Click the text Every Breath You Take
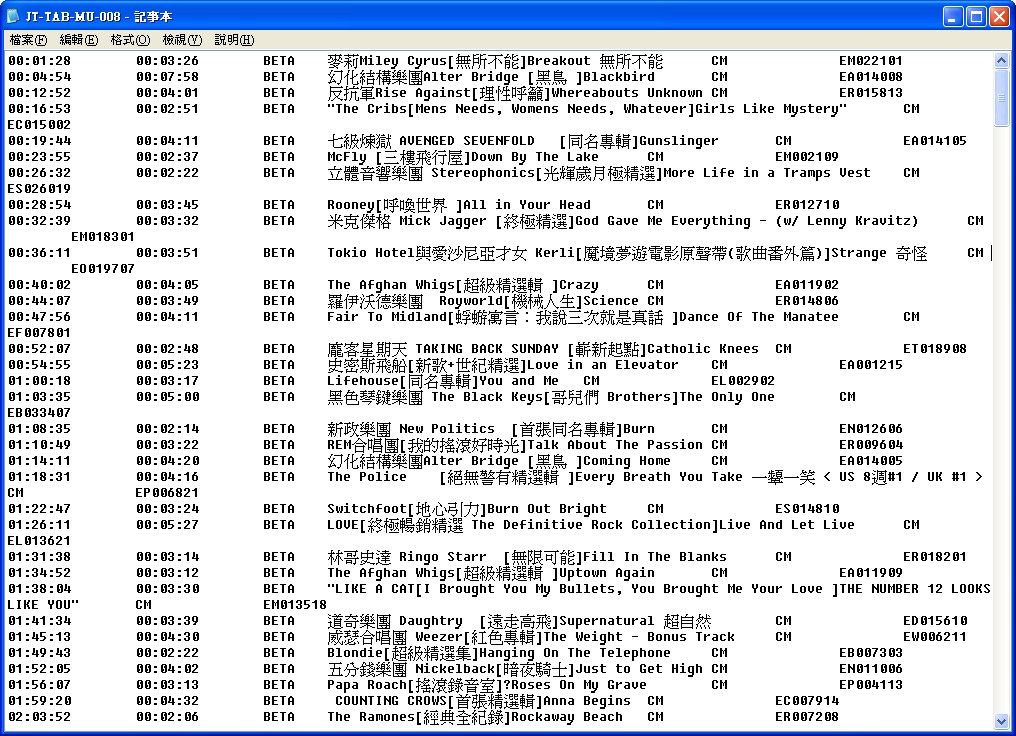This screenshot has height=736, width=1016. click(x=659, y=477)
